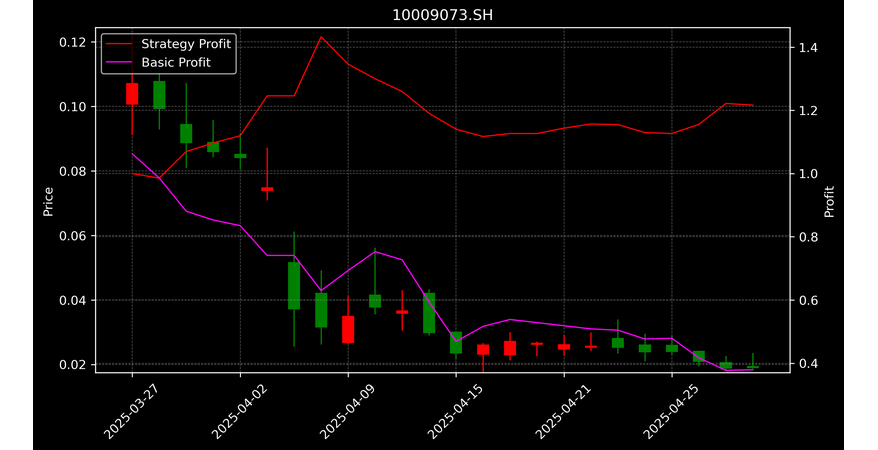Click the 0.6 profit tick label
Image resolution: width=878 pixels, height=450 pixels.
807,301
